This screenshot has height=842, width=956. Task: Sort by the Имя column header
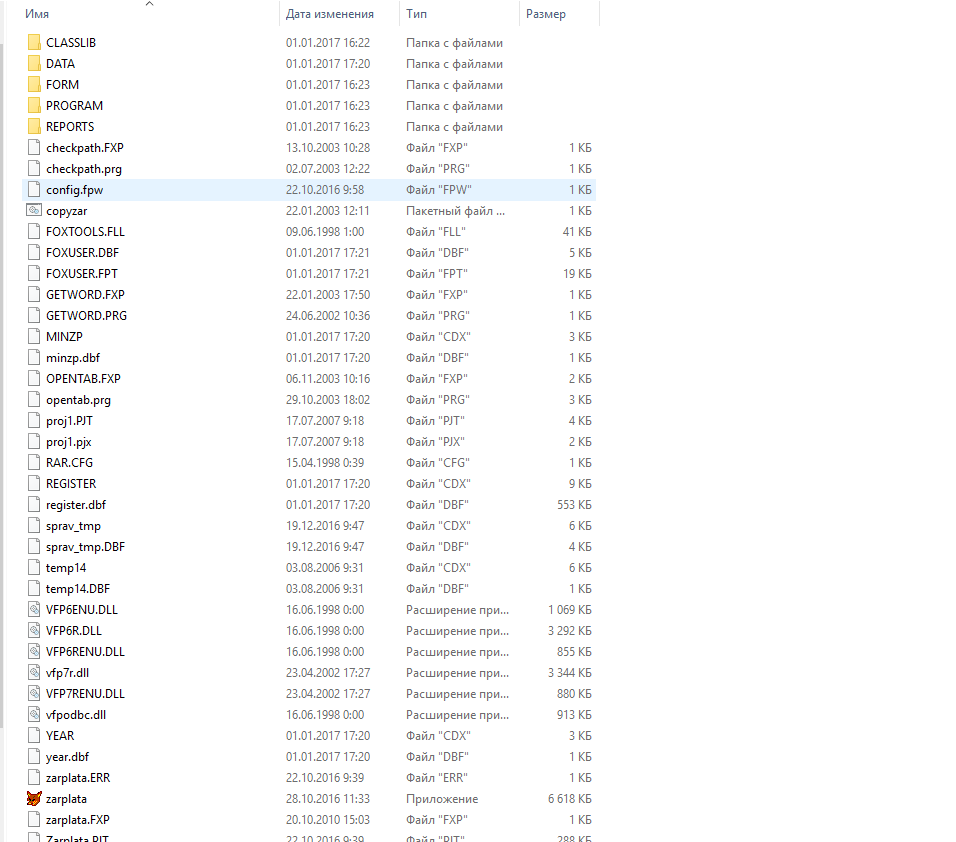tap(38, 14)
